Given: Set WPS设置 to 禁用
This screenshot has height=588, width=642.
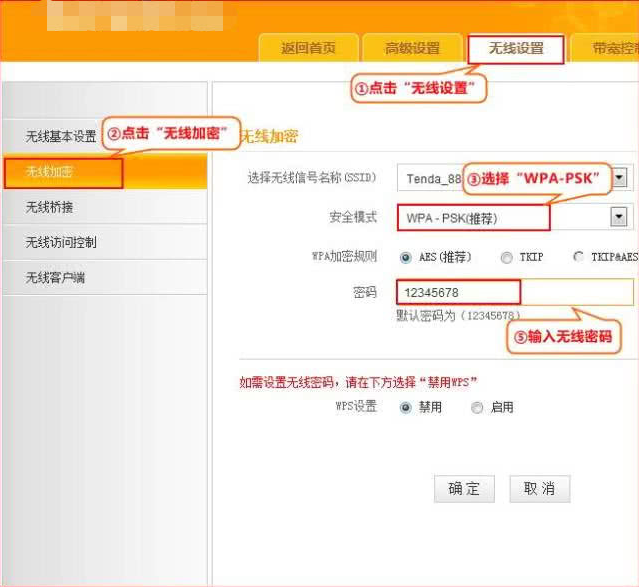Looking at the screenshot, I should click(406, 408).
